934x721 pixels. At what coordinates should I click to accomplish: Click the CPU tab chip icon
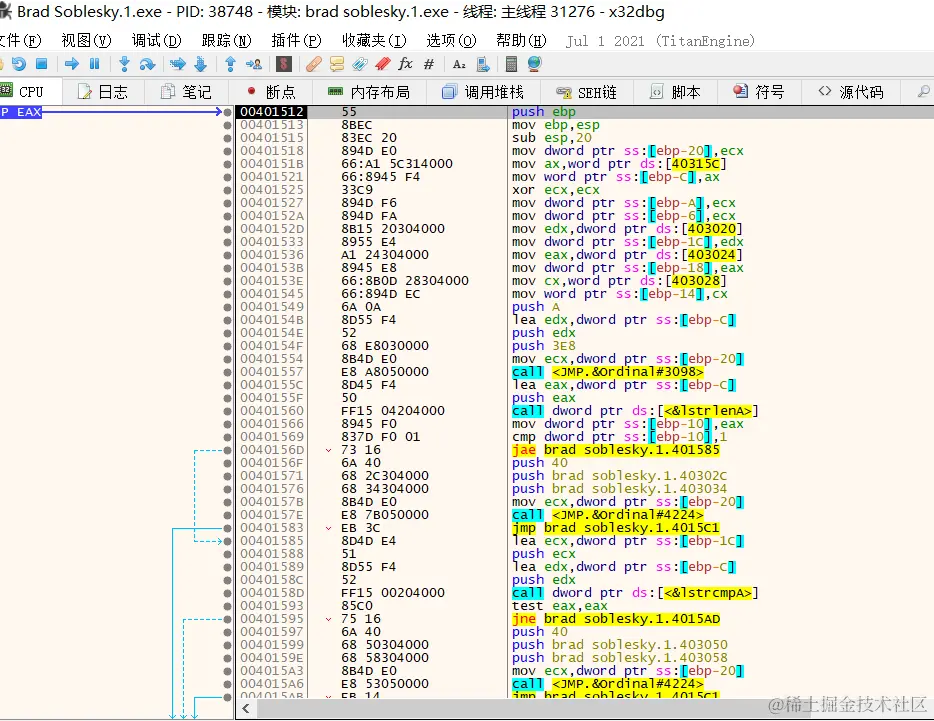[x=7, y=91]
